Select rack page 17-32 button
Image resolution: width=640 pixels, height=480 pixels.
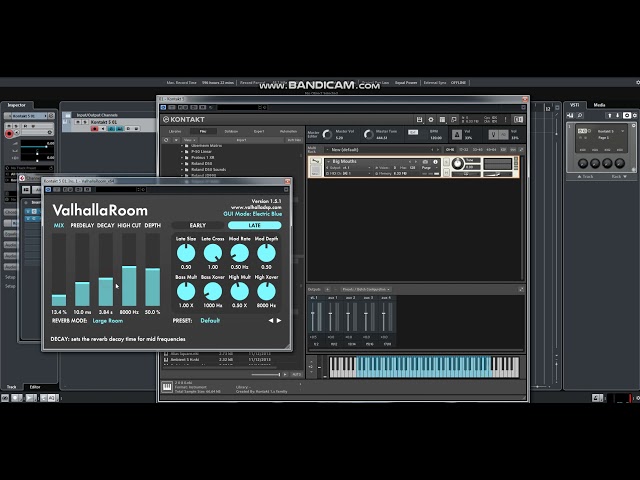464,150
